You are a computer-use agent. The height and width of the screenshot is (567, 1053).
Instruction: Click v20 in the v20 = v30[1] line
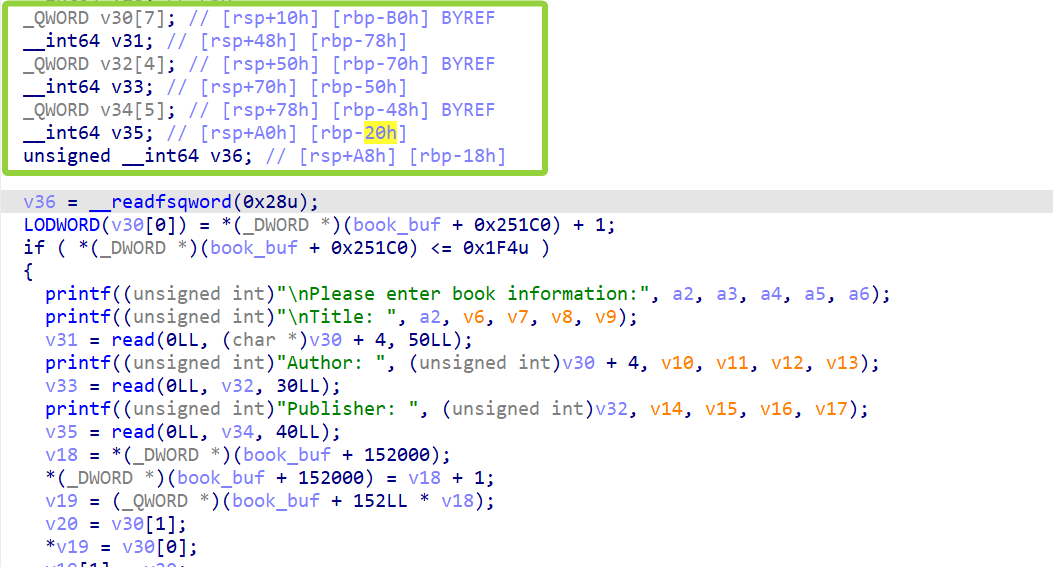tap(61, 524)
